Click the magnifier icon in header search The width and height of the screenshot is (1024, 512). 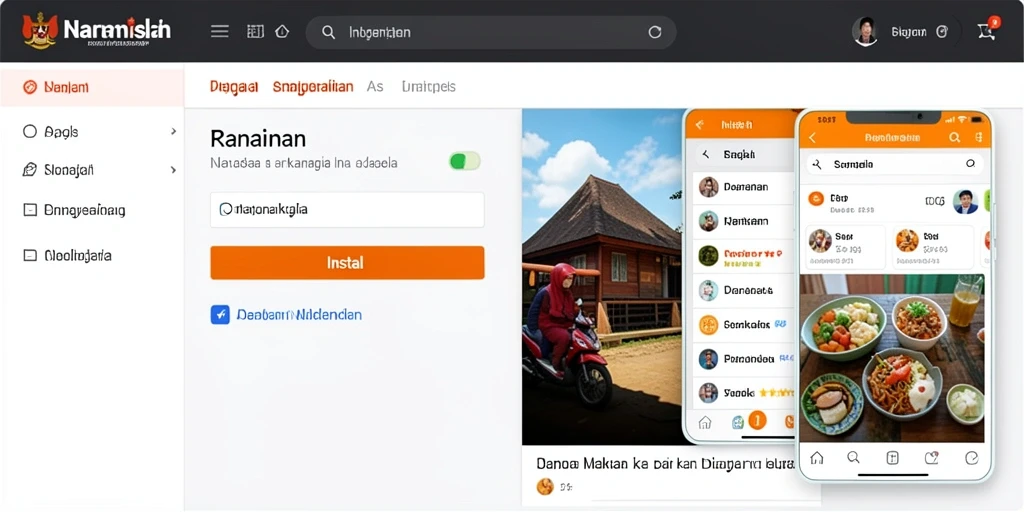coord(328,32)
